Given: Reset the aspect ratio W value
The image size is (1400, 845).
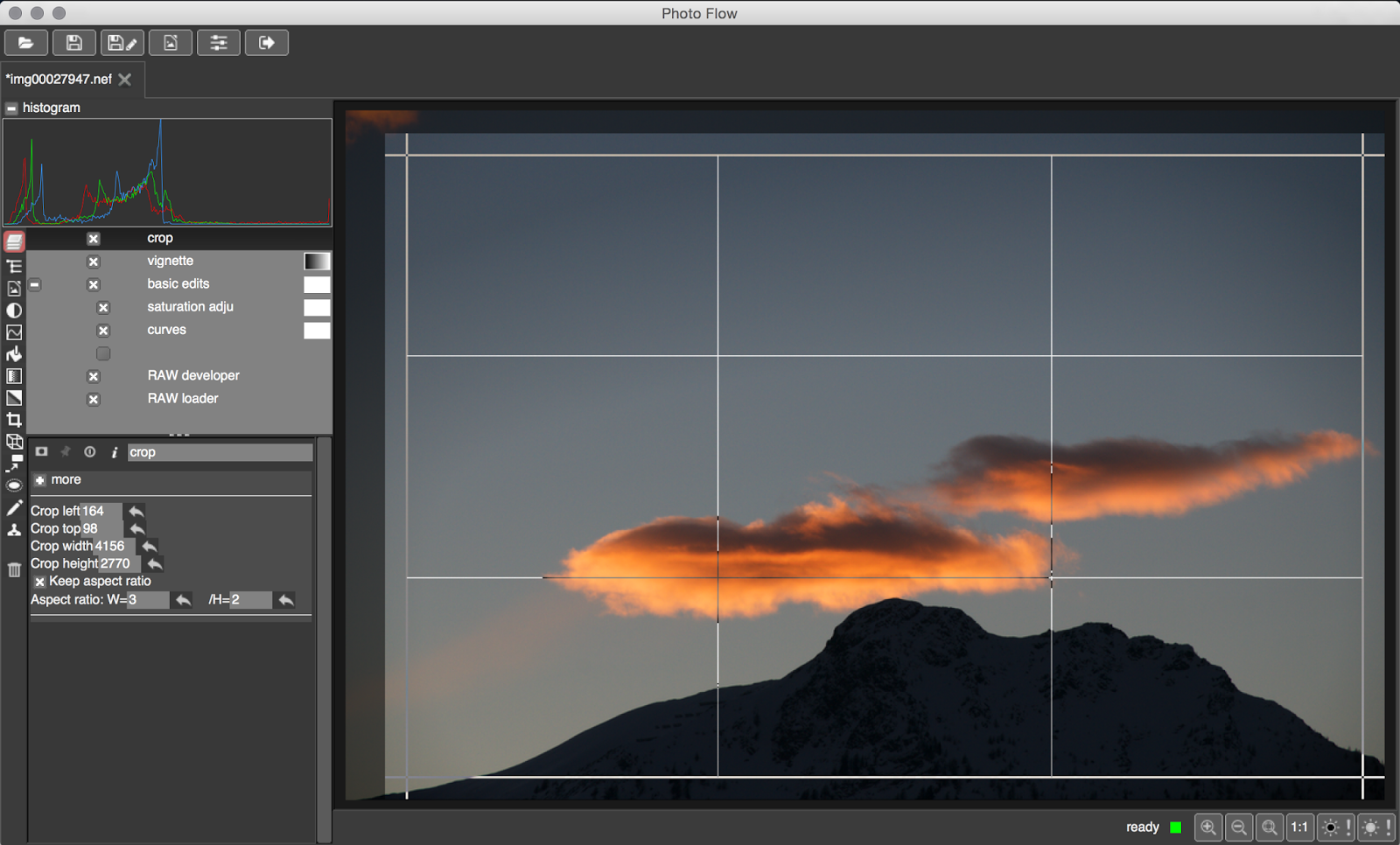Looking at the screenshot, I should pos(183,600).
